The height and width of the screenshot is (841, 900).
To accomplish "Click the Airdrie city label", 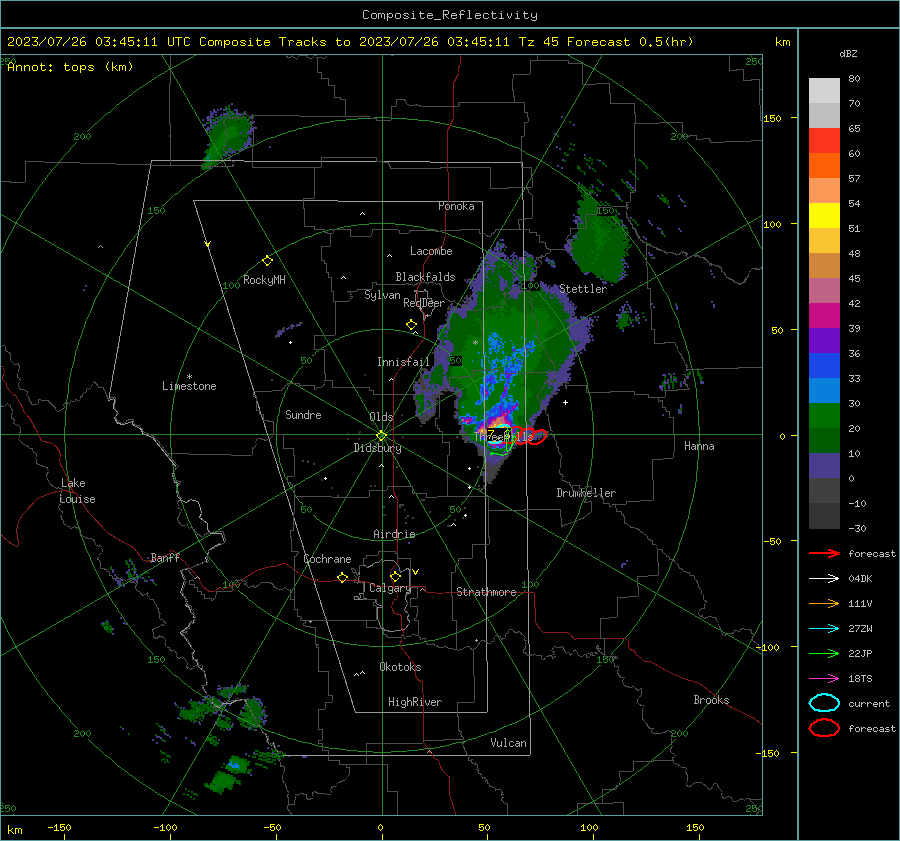I will 394,534.
